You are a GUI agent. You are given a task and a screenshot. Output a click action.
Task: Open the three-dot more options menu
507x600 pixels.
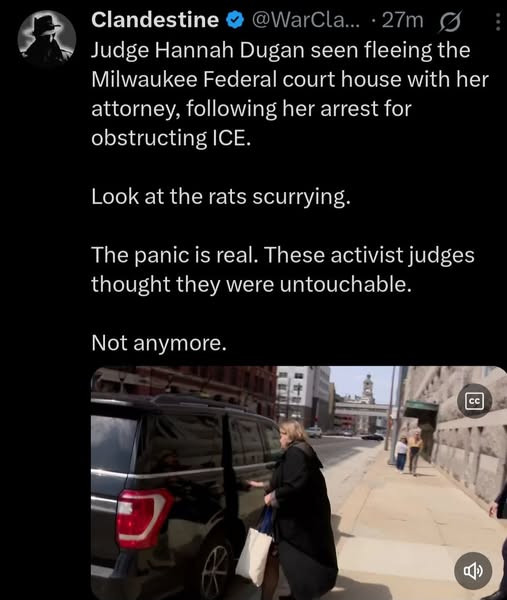coord(497,22)
